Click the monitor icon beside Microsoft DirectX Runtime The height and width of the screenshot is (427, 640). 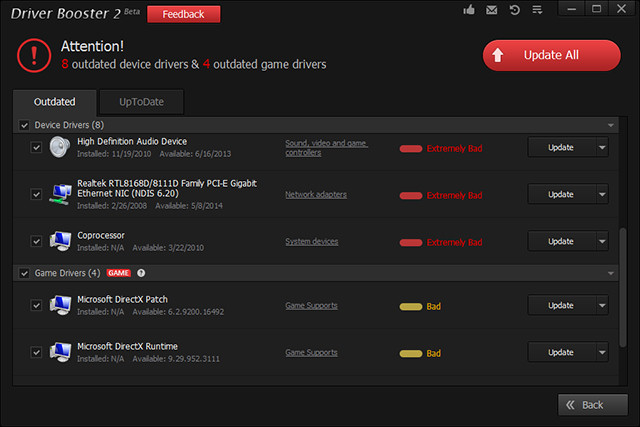(x=60, y=352)
